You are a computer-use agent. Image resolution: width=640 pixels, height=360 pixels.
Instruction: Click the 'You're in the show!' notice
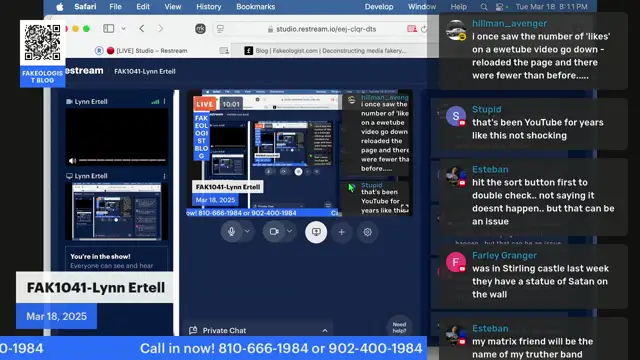(117, 259)
